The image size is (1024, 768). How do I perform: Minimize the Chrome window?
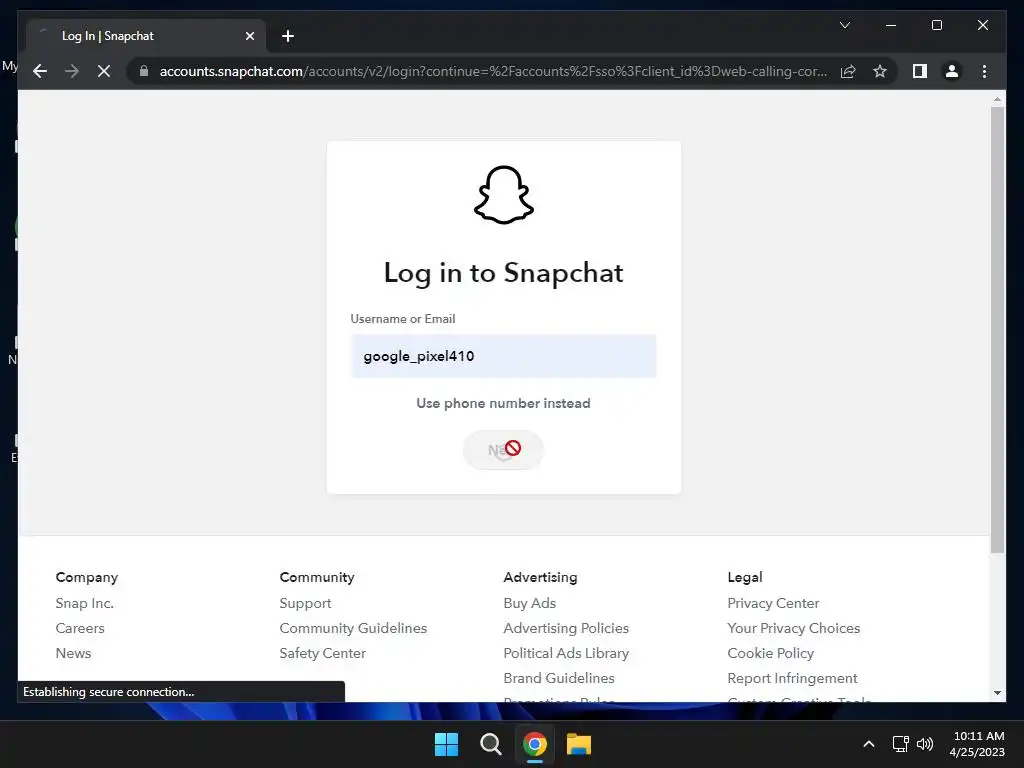click(x=891, y=25)
